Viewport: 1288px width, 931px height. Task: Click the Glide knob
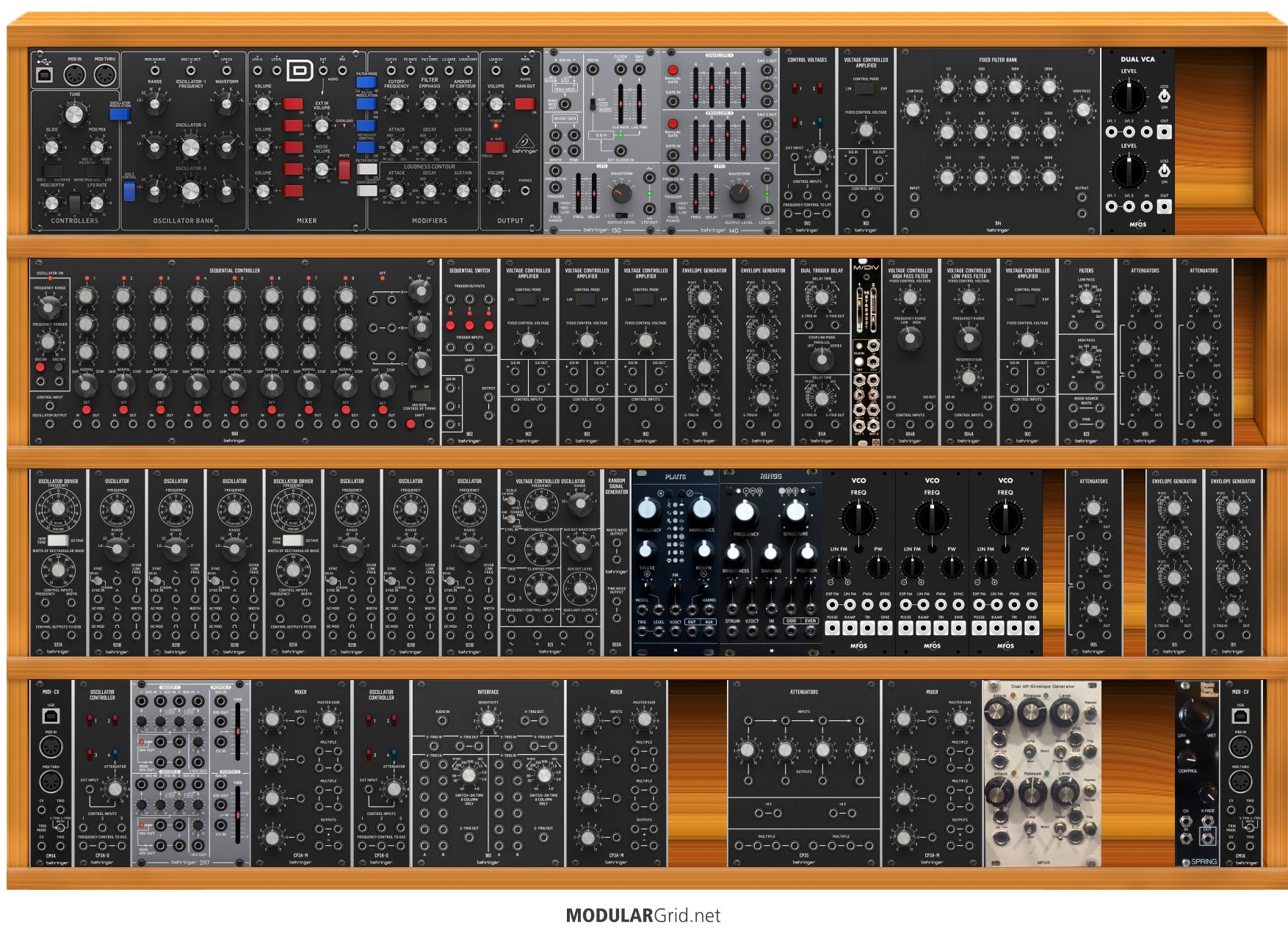51,148
